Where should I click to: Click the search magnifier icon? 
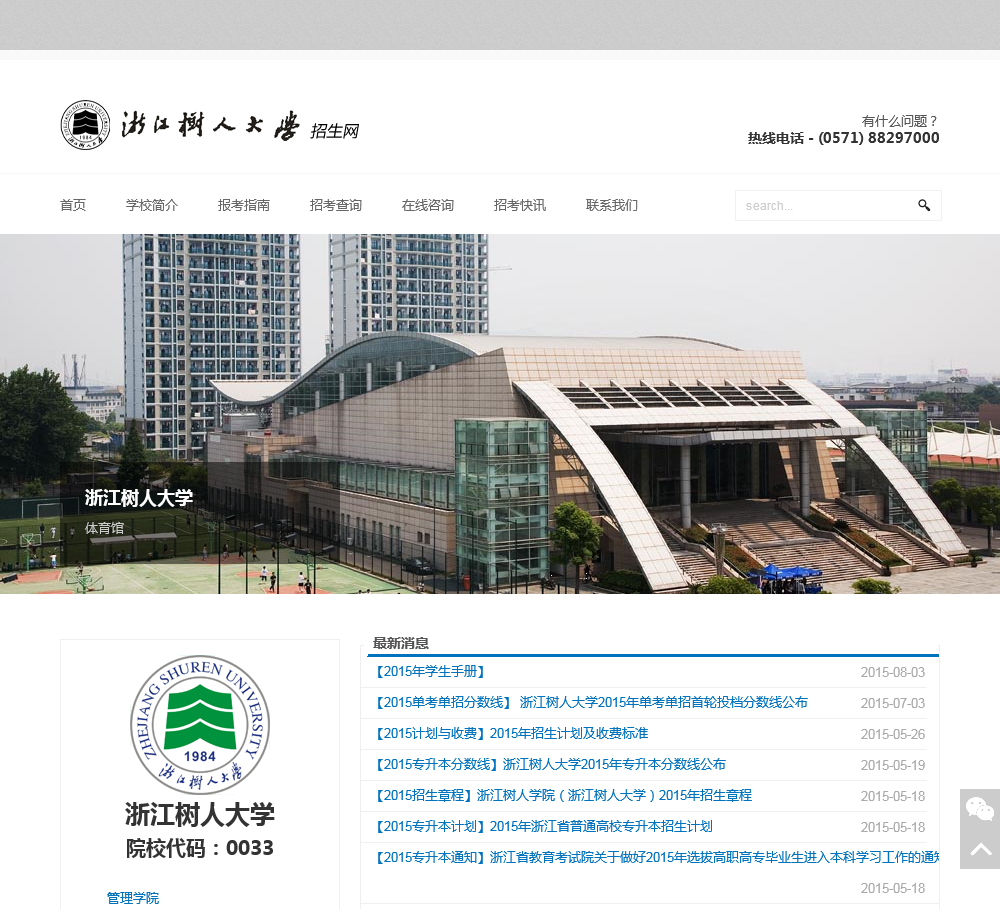point(923,205)
